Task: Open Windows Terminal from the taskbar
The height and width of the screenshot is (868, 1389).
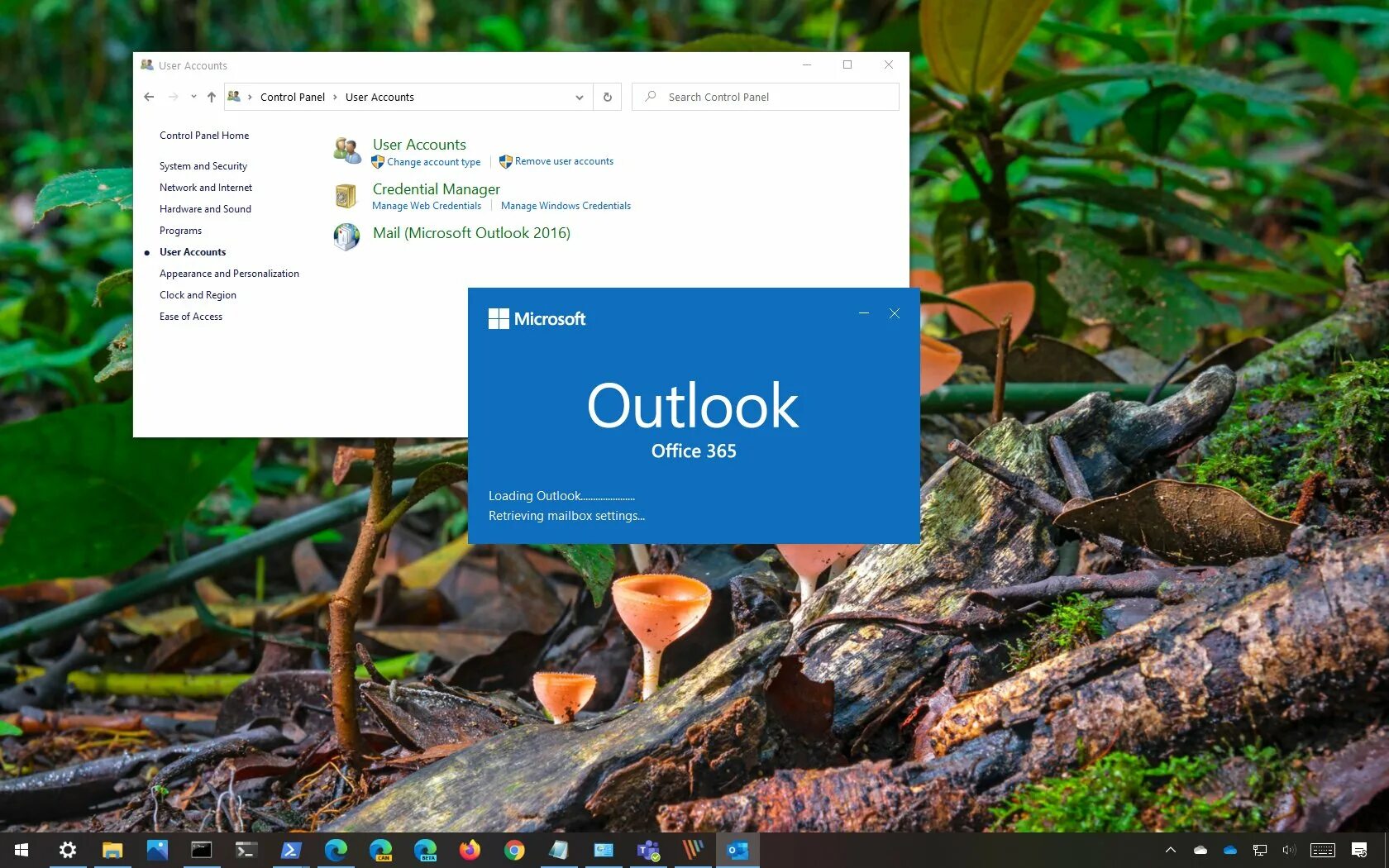Action: coord(246,850)
